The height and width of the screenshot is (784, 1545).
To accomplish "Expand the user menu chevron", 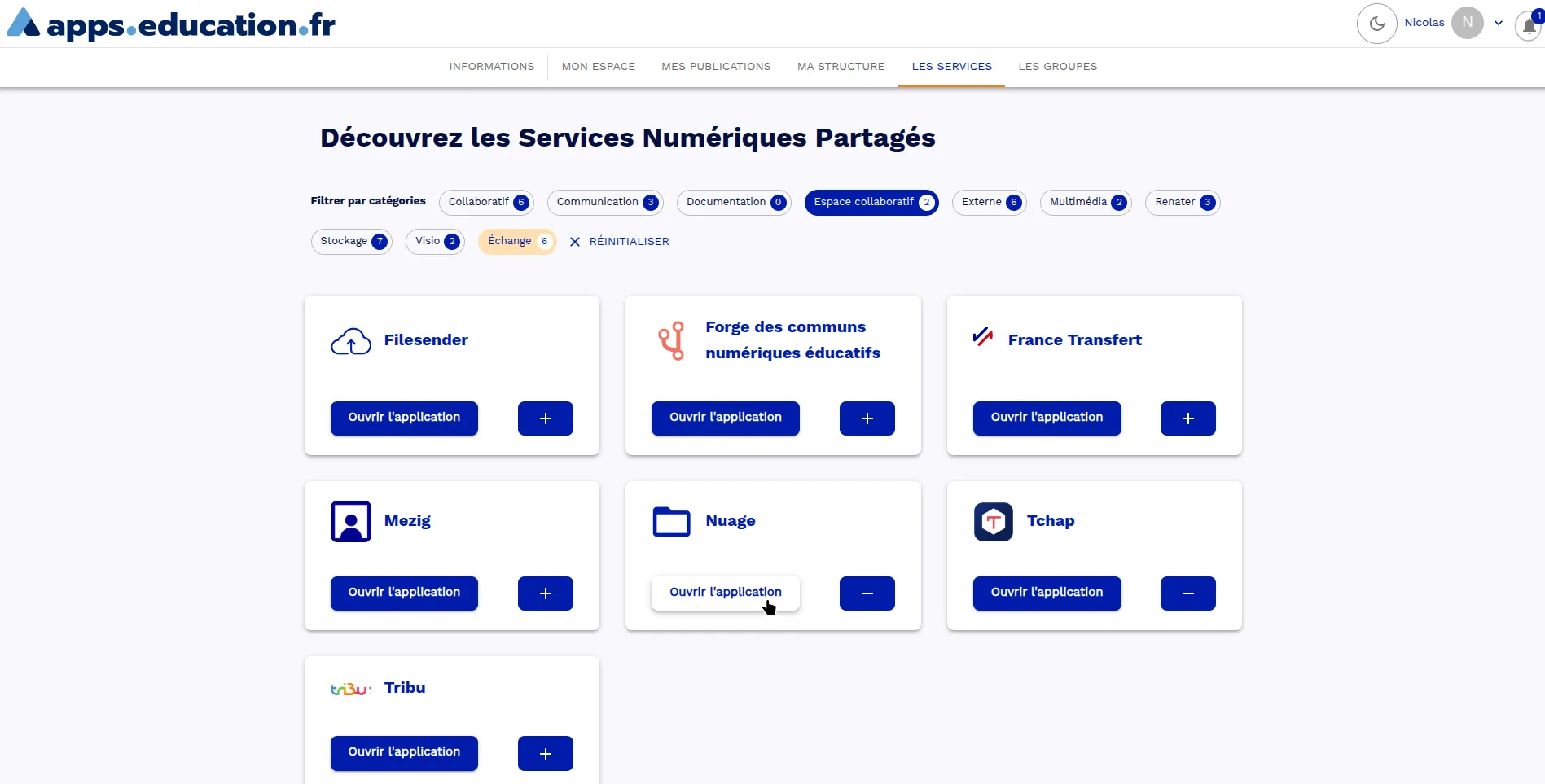I will pyautogui.click(x=1499, y=23).
